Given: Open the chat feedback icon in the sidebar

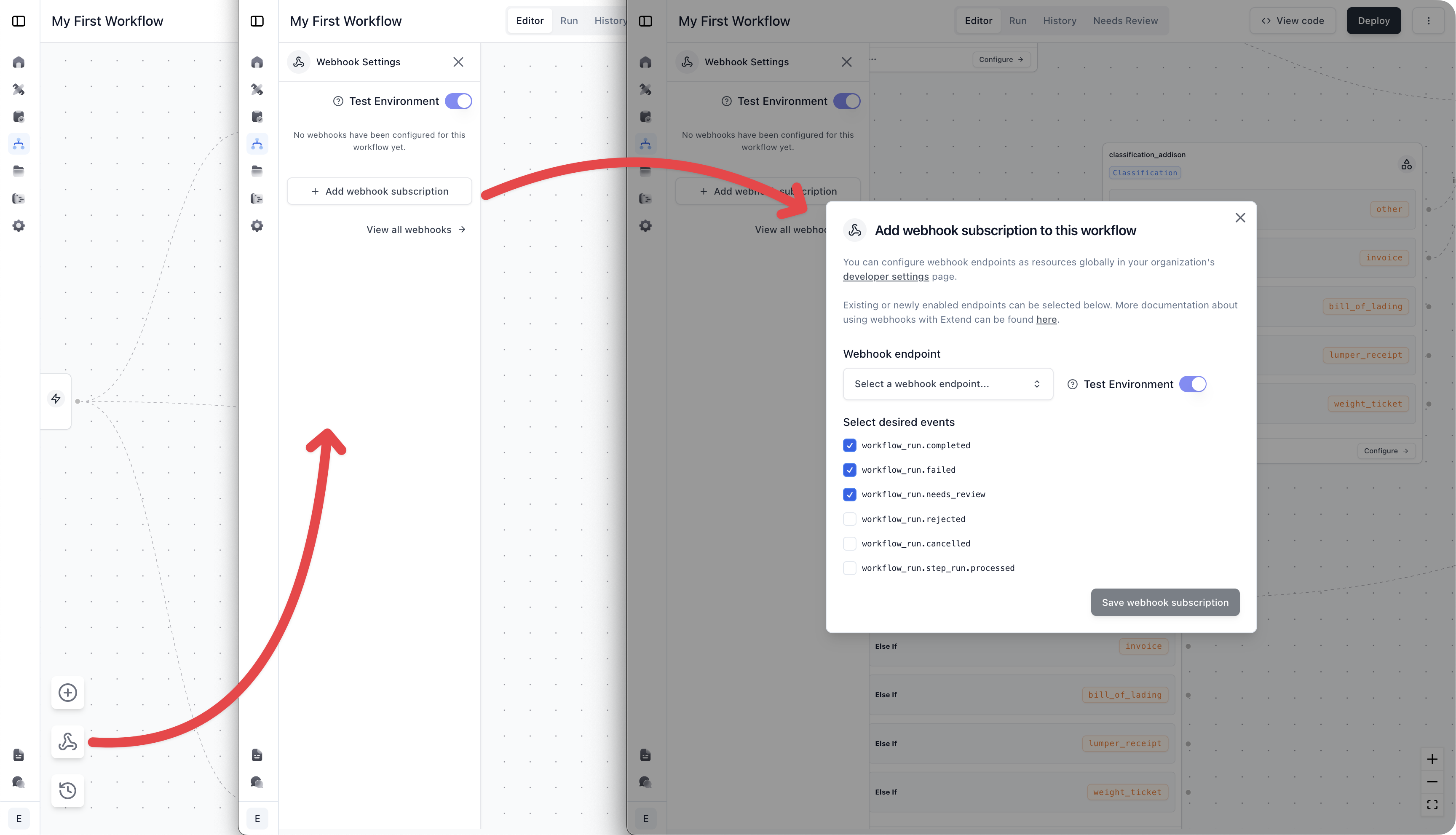Looking at the screenshot, I should pyautogui.click(x=19, y=781).
